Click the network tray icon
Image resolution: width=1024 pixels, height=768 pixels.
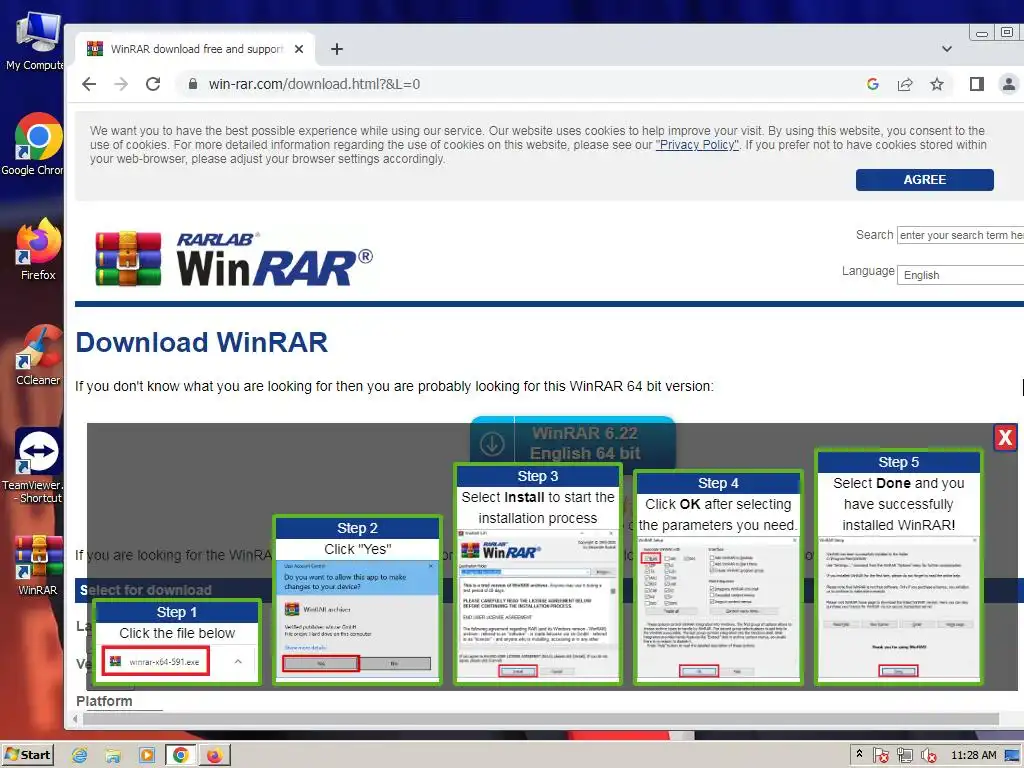click(904, 756)
